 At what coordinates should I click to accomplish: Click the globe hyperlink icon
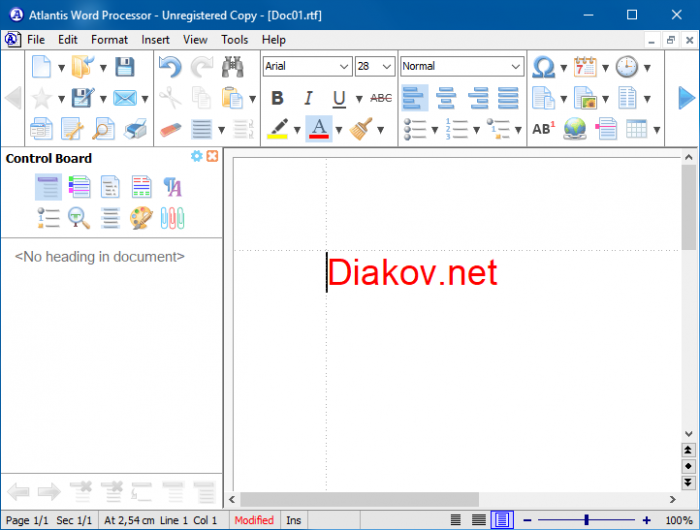(575, 129)
